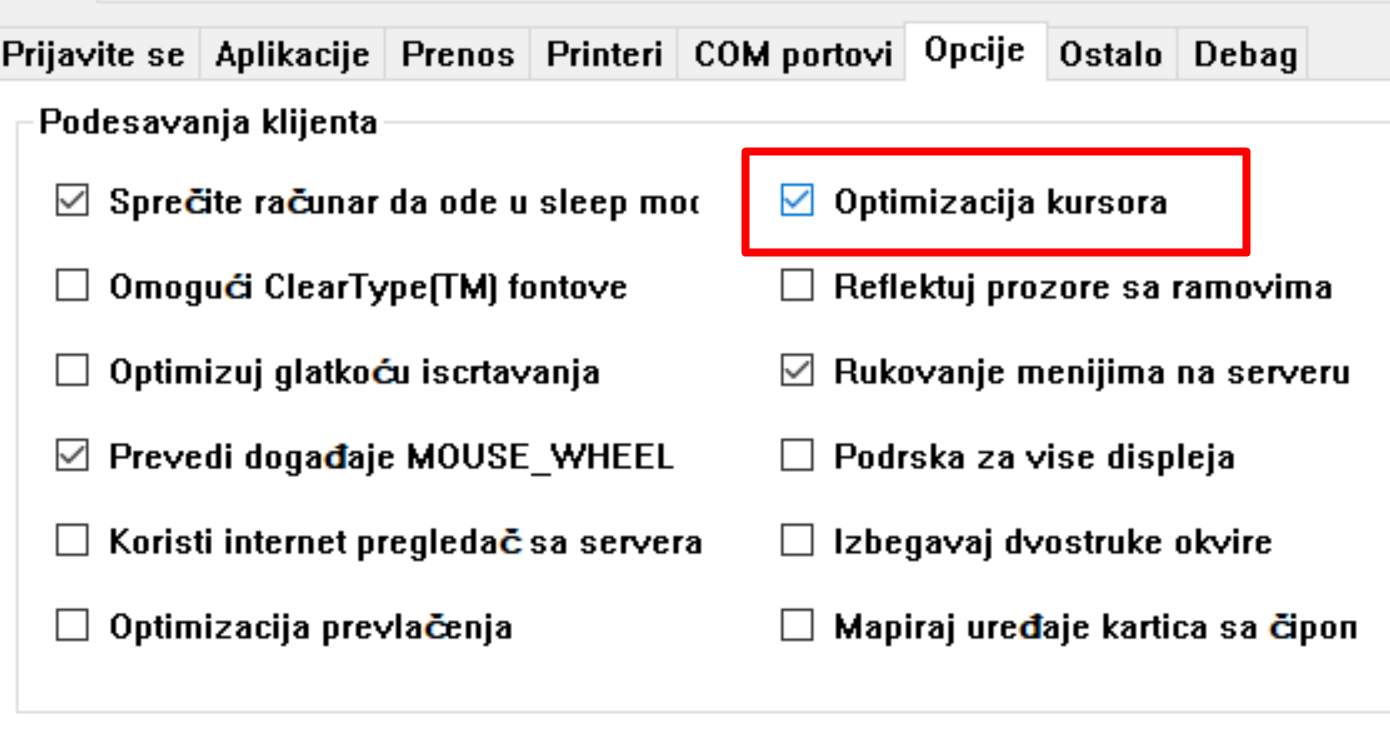
Task: Check Optimizuj glatkoću iscrtavanja
Action: tap(72, 372)
